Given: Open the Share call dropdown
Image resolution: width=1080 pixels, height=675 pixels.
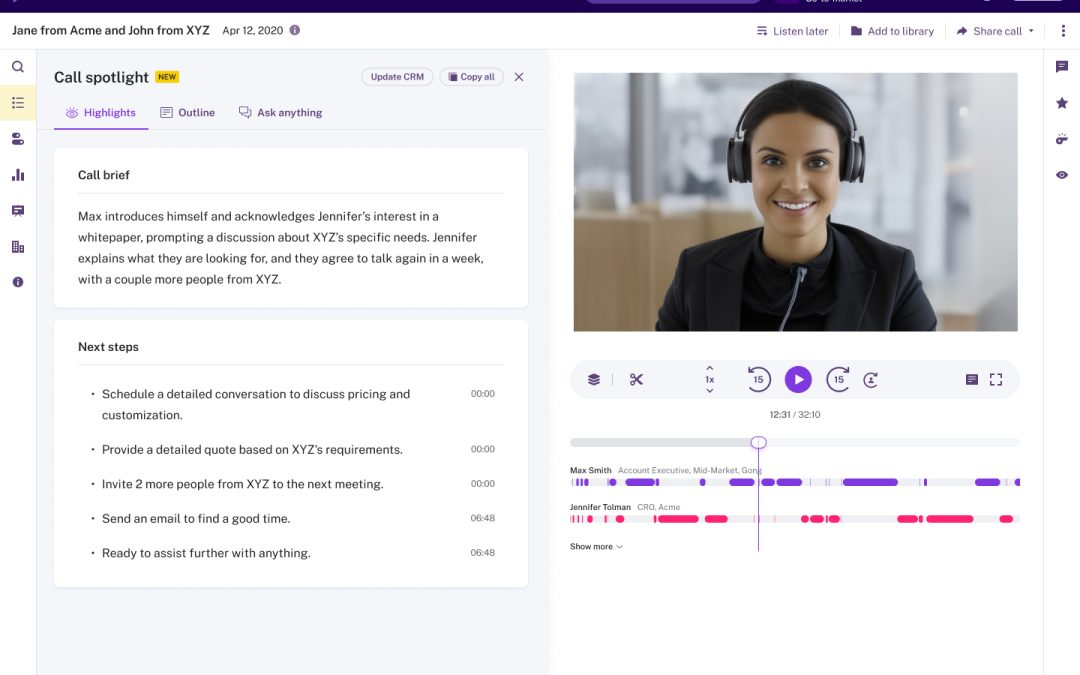Looking at the screenshot, I should tap(995, 31).
